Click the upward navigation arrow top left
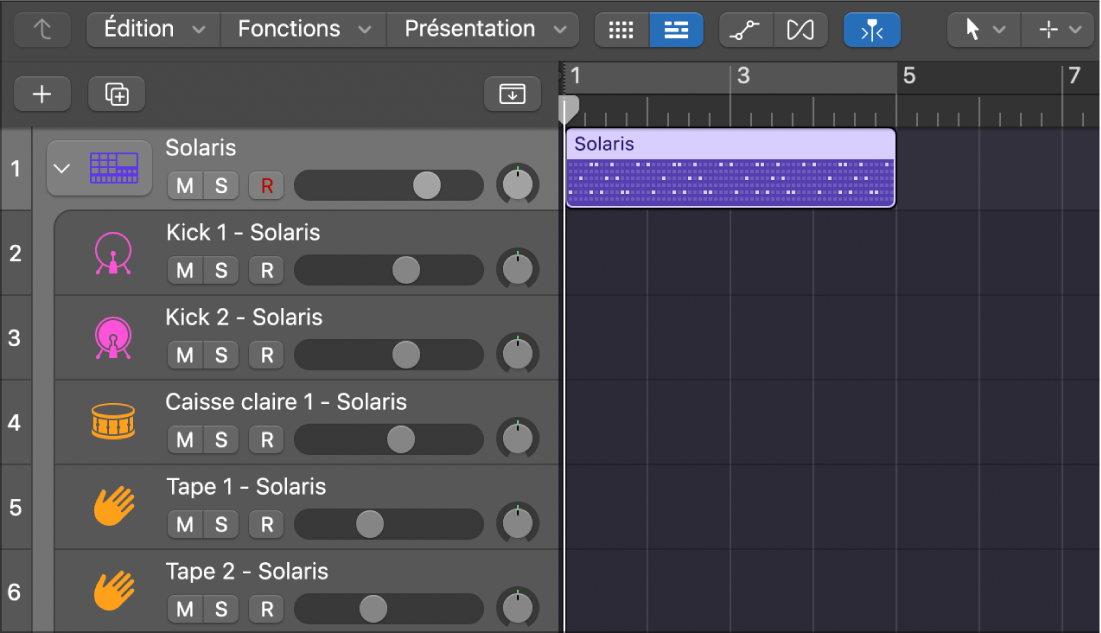The height and width of the screenshot is (633, 1101). coord(41,29)
